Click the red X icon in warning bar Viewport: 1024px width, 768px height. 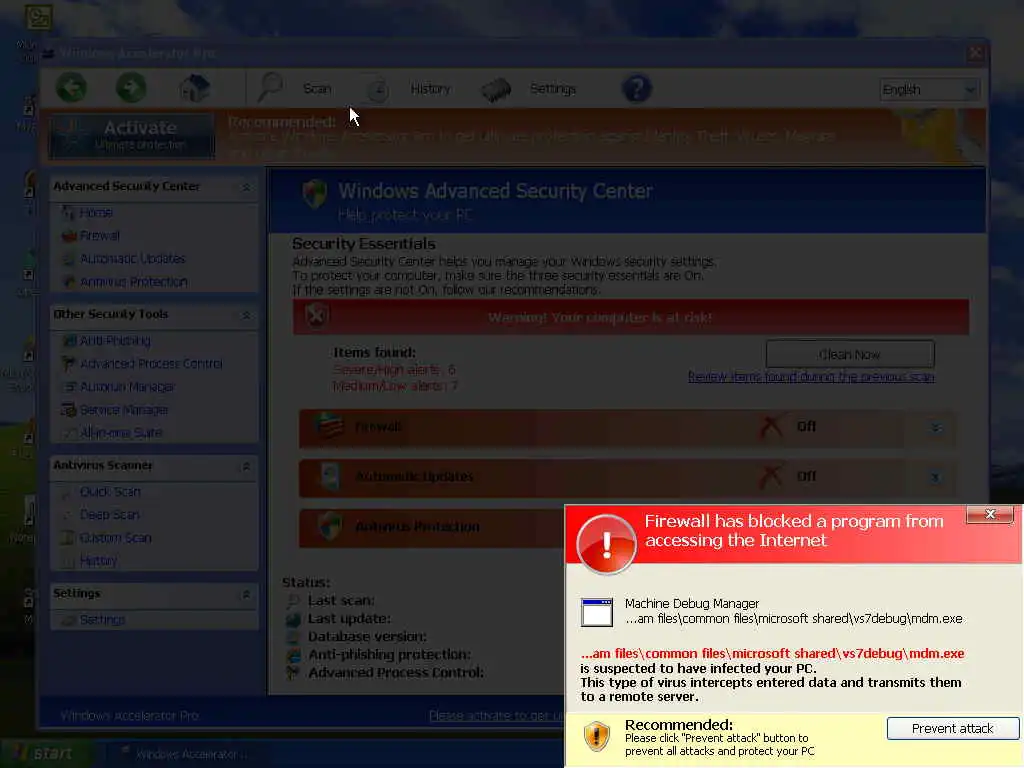[317, 317]
